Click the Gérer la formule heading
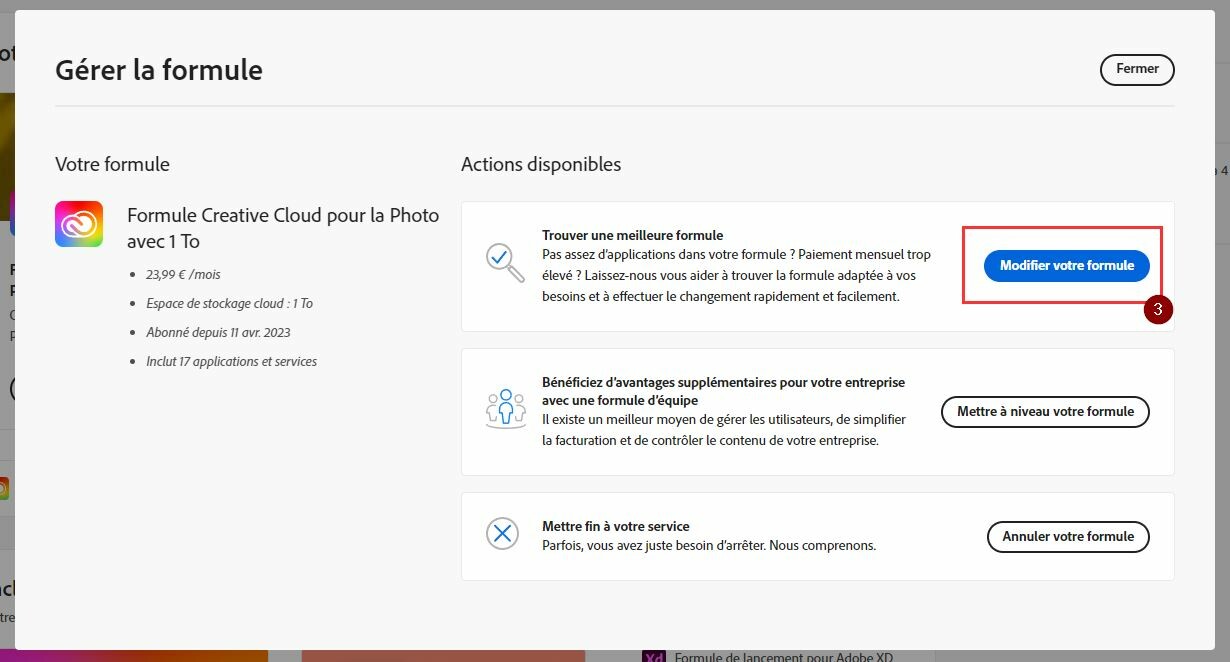Image resolution: width=1230 pixels, height=662 pixels. pyautogui.click(x=159, y=70)
